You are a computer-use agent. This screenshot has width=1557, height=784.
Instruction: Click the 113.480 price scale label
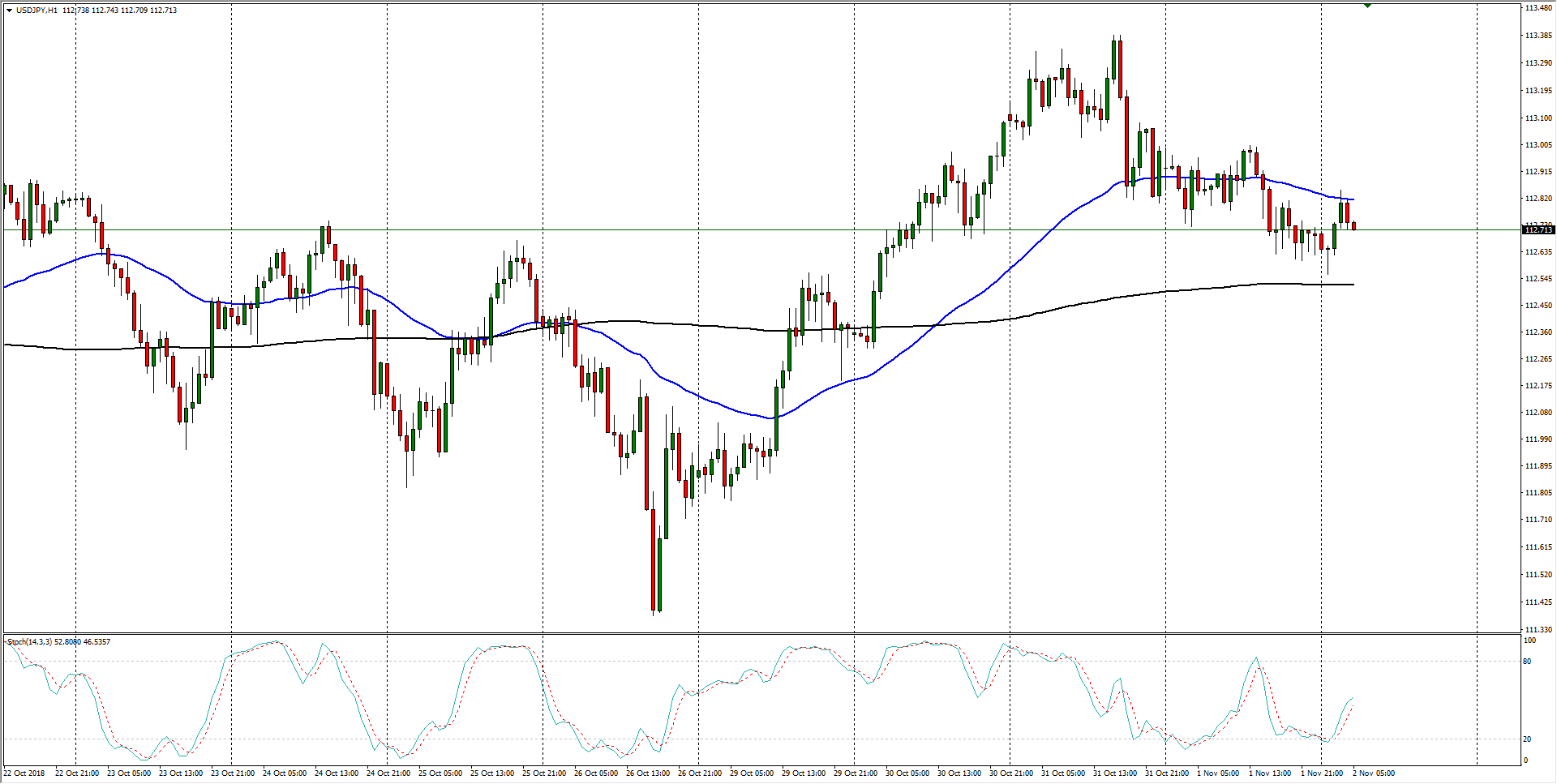[1538, 8]
